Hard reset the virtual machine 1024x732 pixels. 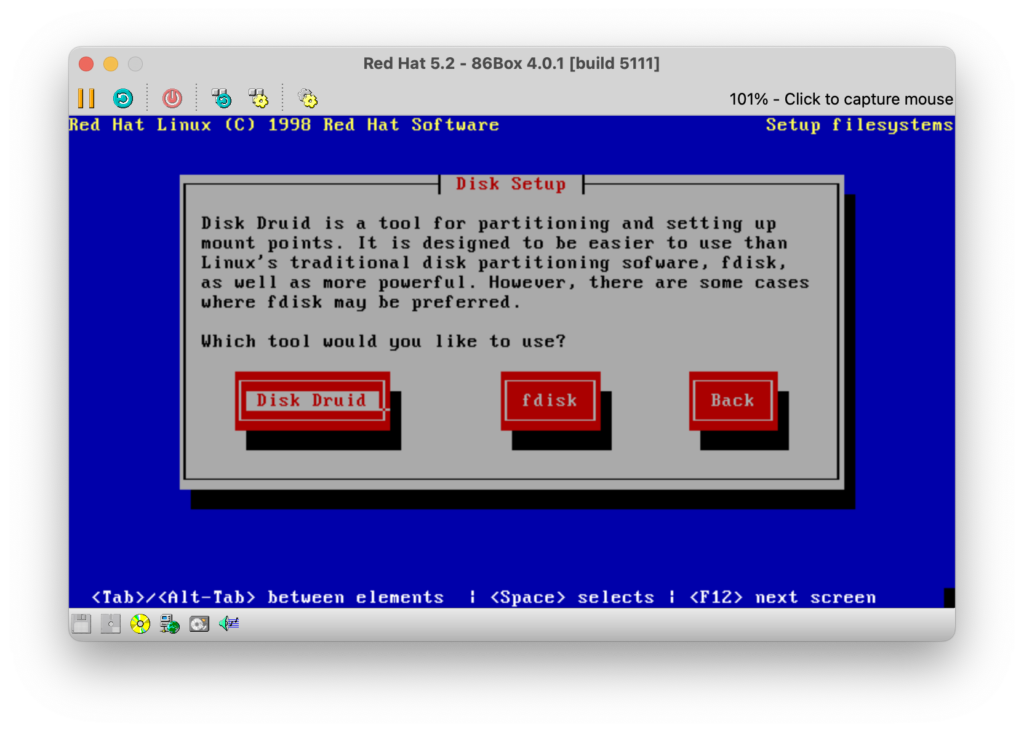(x=123, y=99)
